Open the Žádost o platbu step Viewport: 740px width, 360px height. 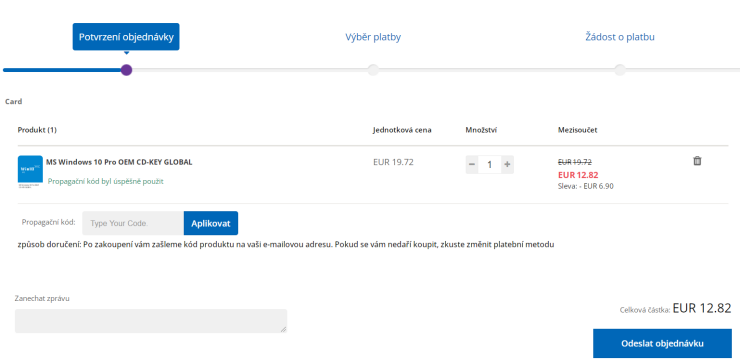620,37
